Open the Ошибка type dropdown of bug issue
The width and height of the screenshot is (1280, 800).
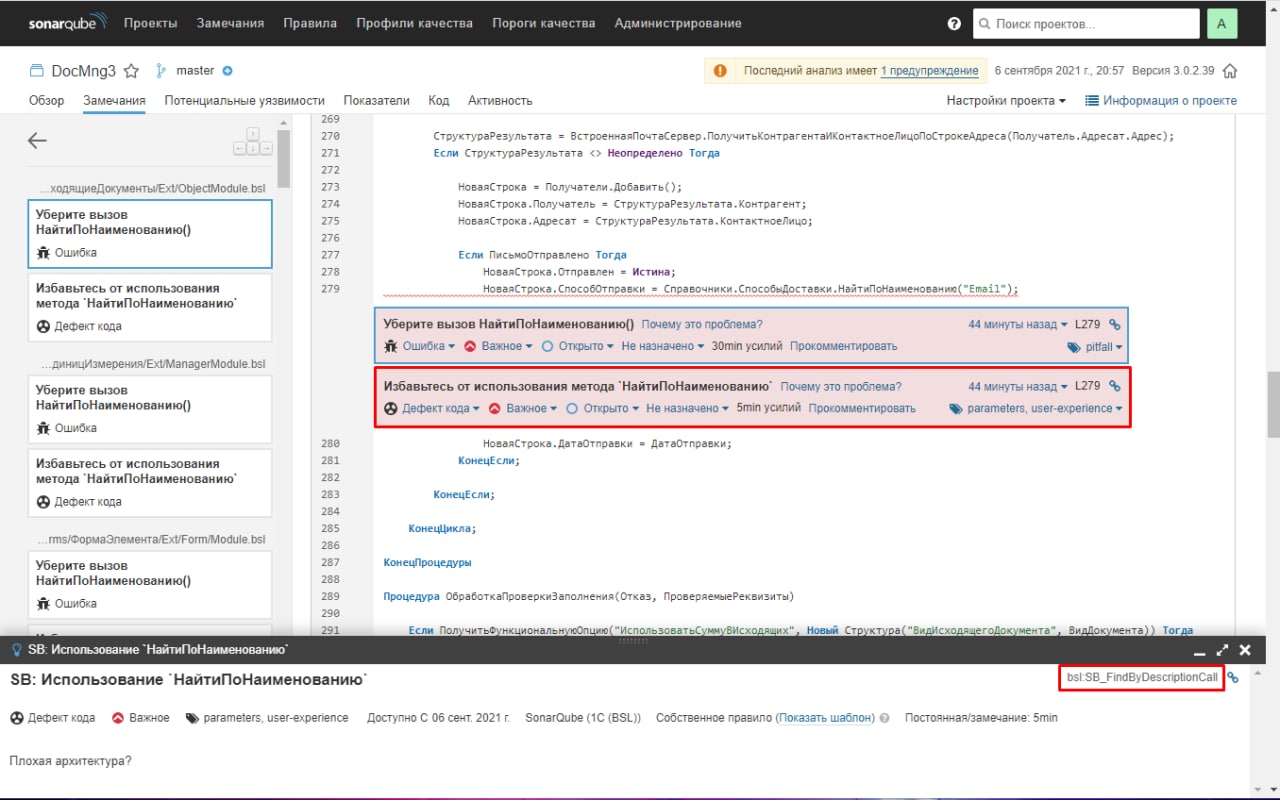coord(420,346)
